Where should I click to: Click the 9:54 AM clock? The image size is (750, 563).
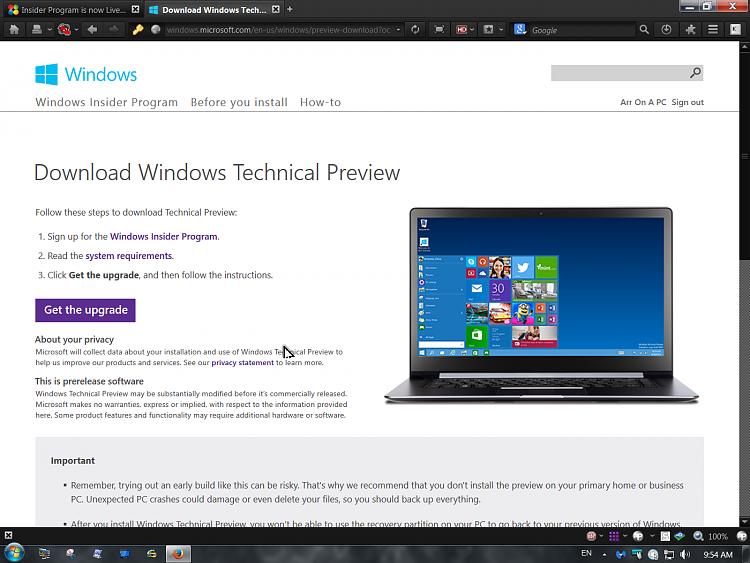pos(717,554)
